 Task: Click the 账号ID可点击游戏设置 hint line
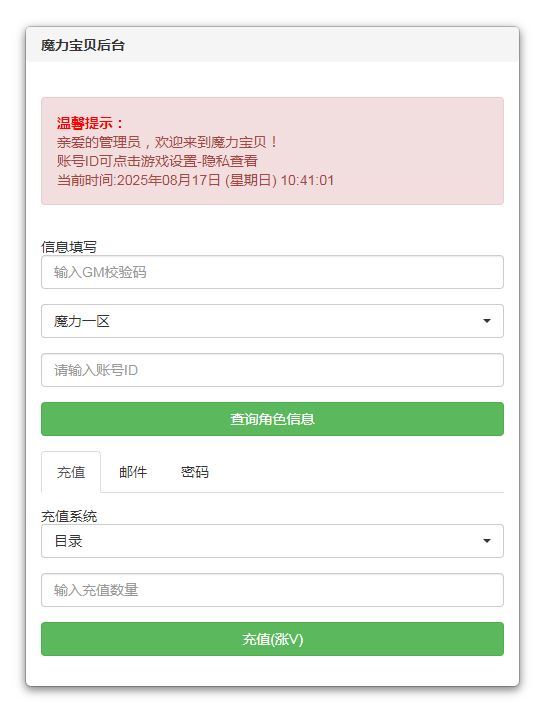[x=157, y=161]
